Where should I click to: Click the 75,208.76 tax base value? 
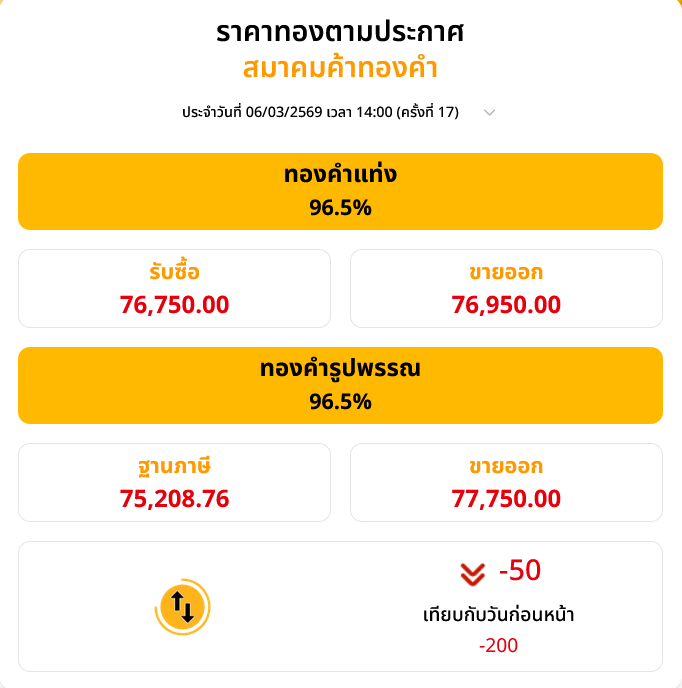pos(174,498)
